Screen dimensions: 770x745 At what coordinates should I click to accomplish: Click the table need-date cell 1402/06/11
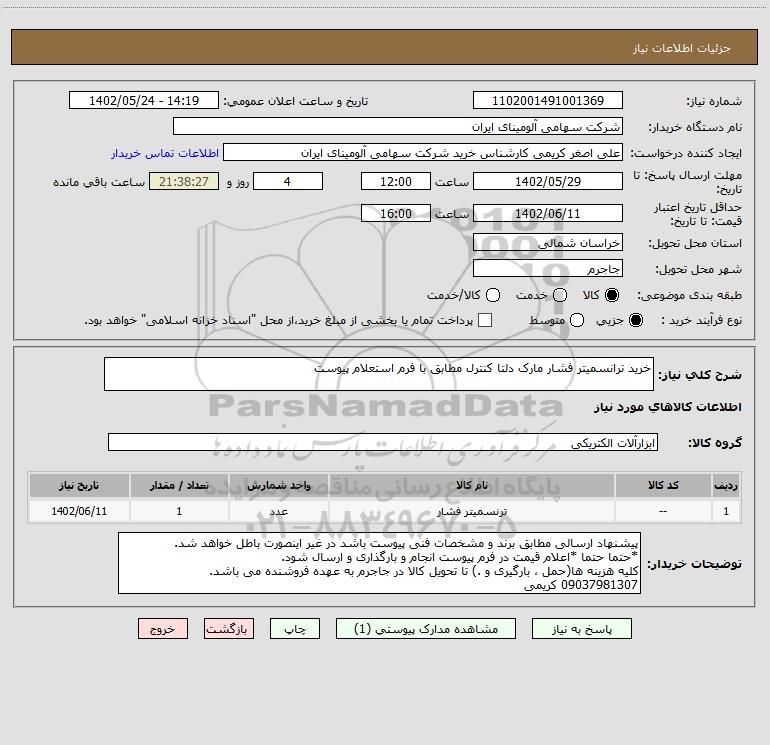click(79, 511)
